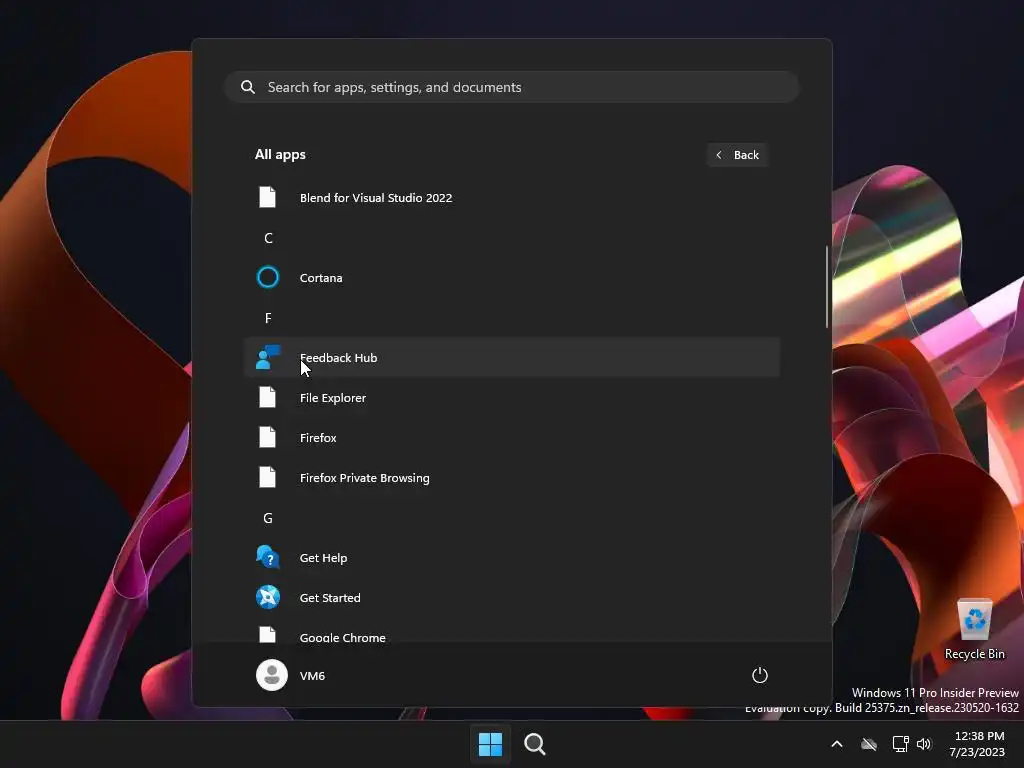This screenshot has width=1024, height=768.
Task: Click the OneDrive cloud tray icon
Action: tap(869, 744)
